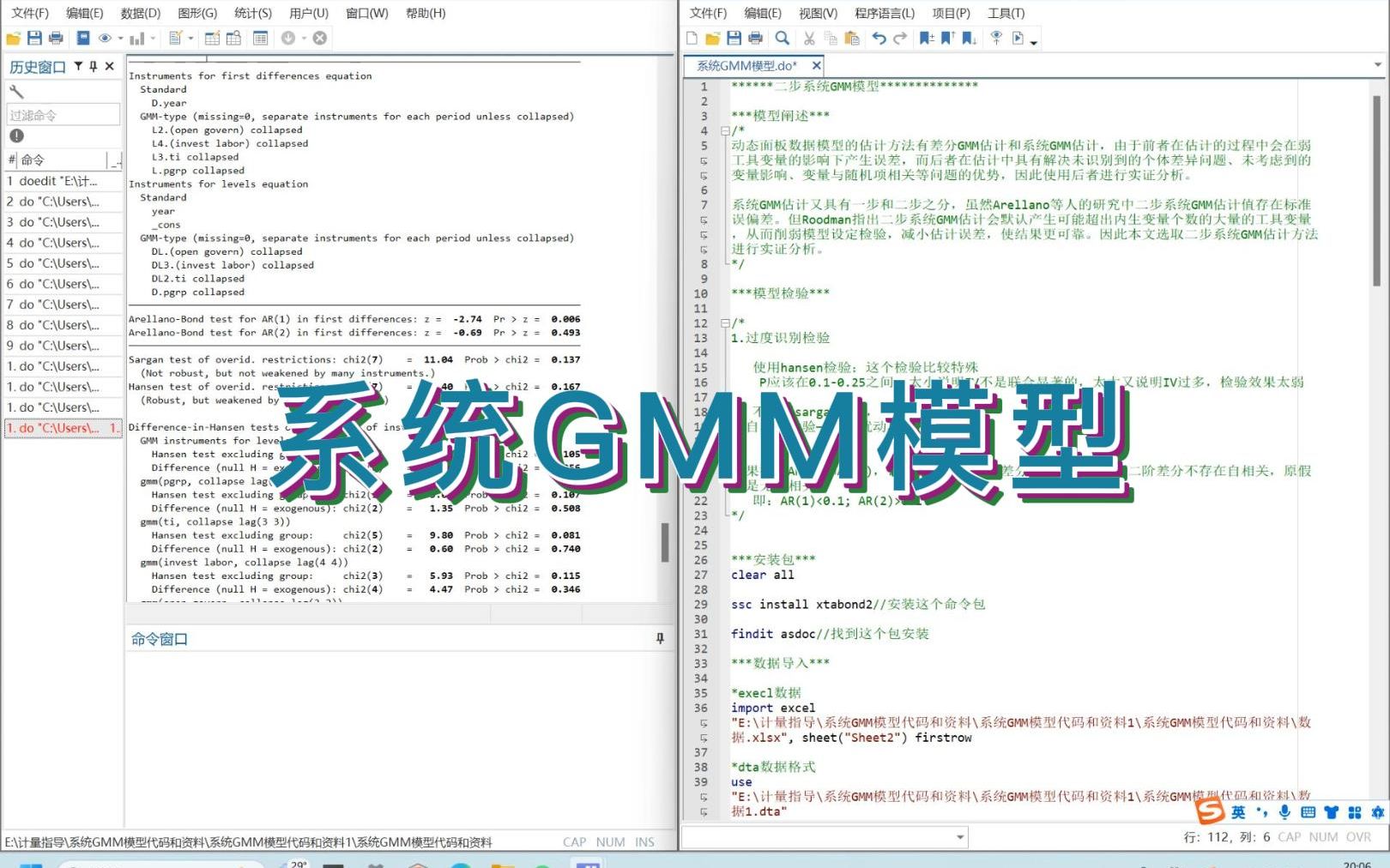Open the Viewer eye icon
Viewport: 1390px width, 868px height.
pos(106,38)
